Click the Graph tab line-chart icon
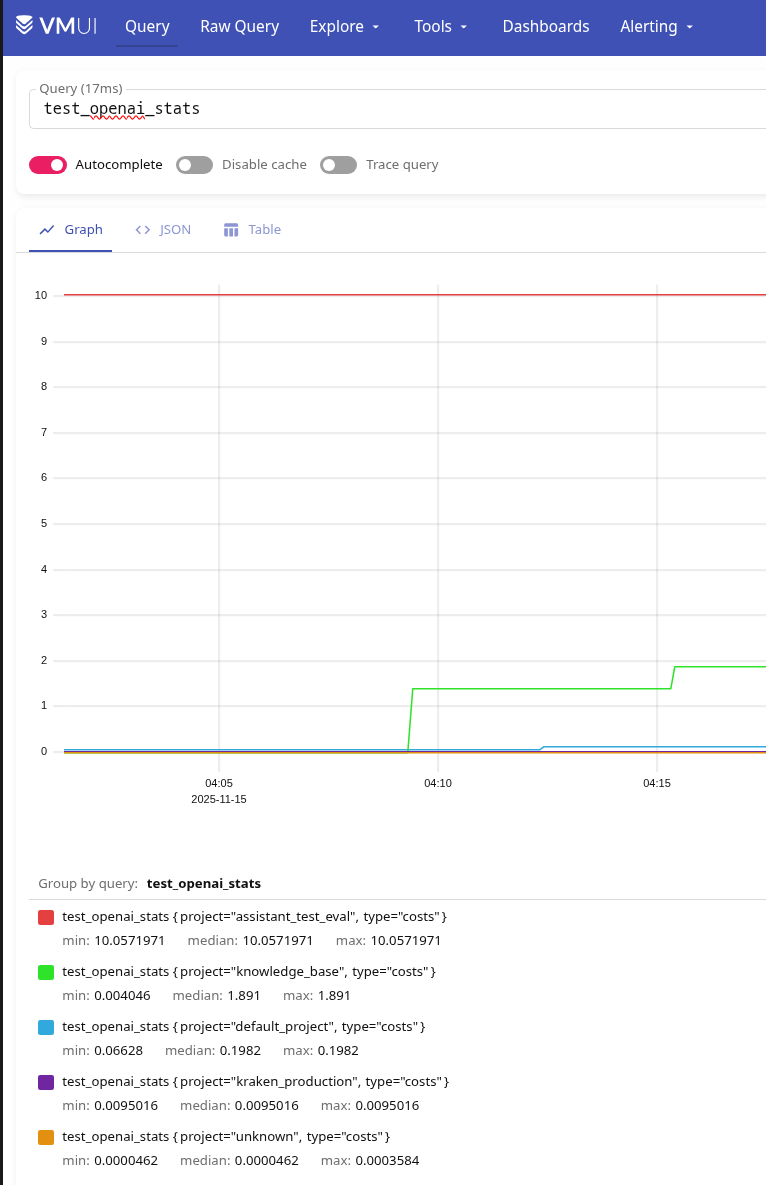The width and height of the screenshot is (766, 1185). pos(47,230)
